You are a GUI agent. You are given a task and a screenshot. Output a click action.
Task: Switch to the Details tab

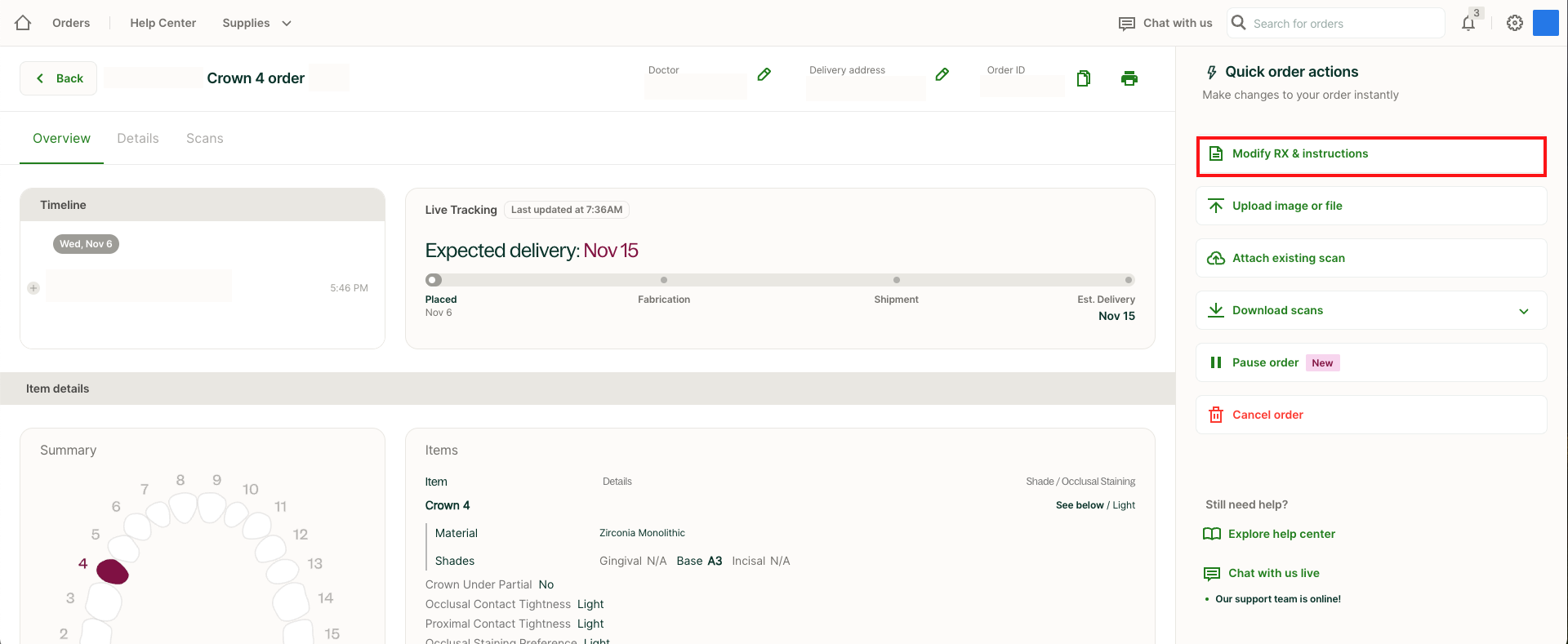point(138,139)
